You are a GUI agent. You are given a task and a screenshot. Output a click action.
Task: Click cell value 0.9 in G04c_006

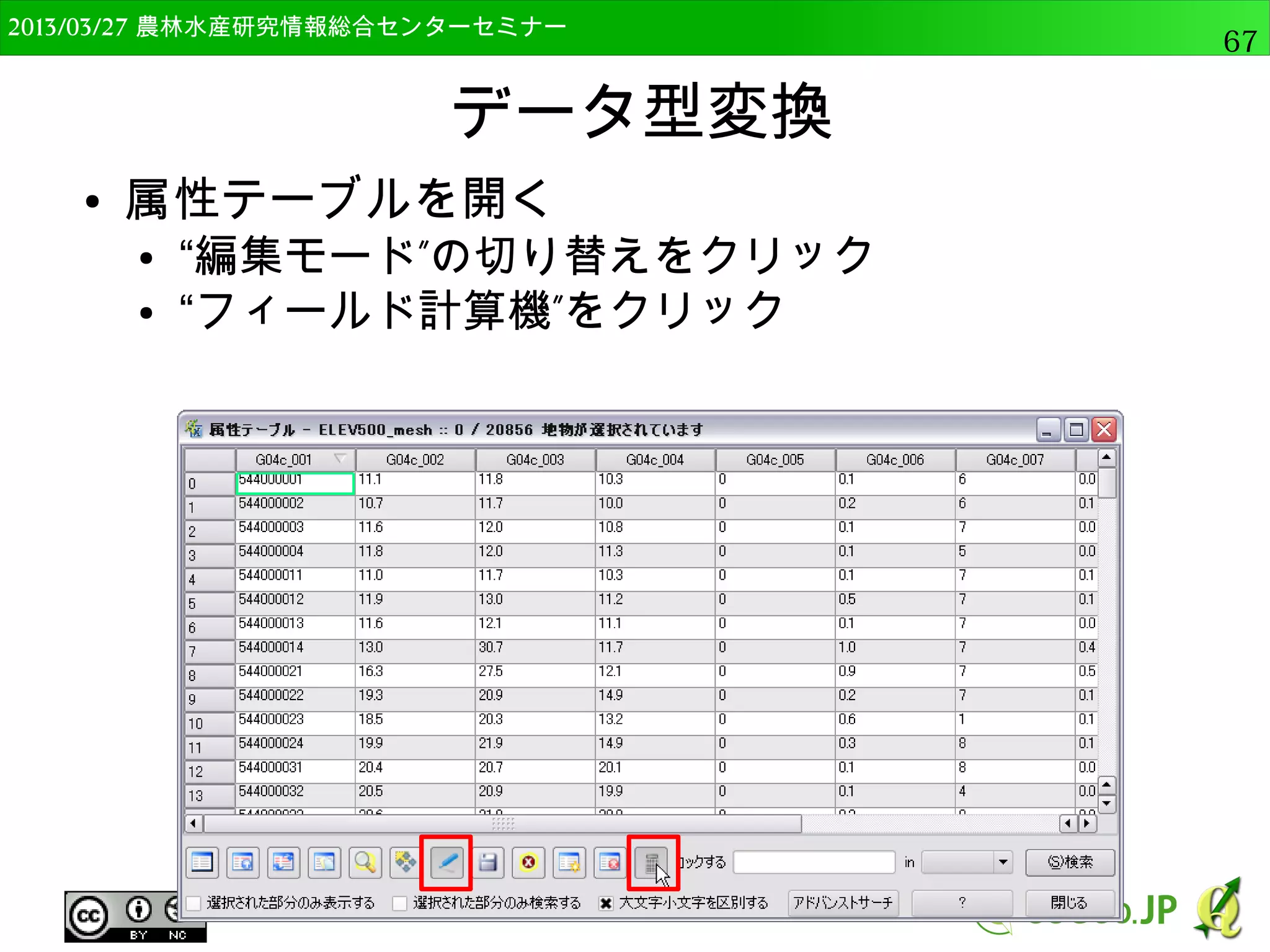pos(895,675)
